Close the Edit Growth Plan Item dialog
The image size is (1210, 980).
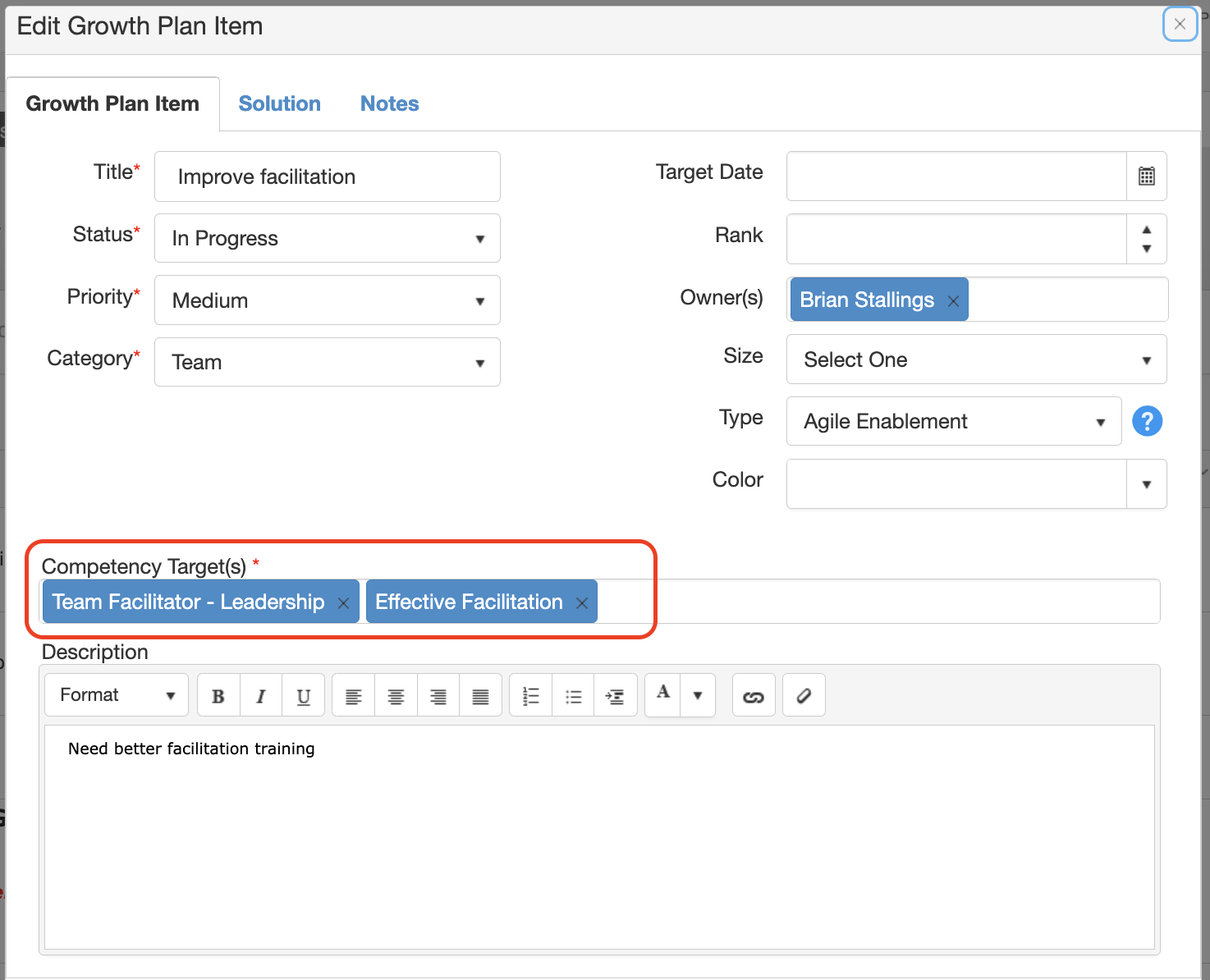click(x=1180, y=24)
